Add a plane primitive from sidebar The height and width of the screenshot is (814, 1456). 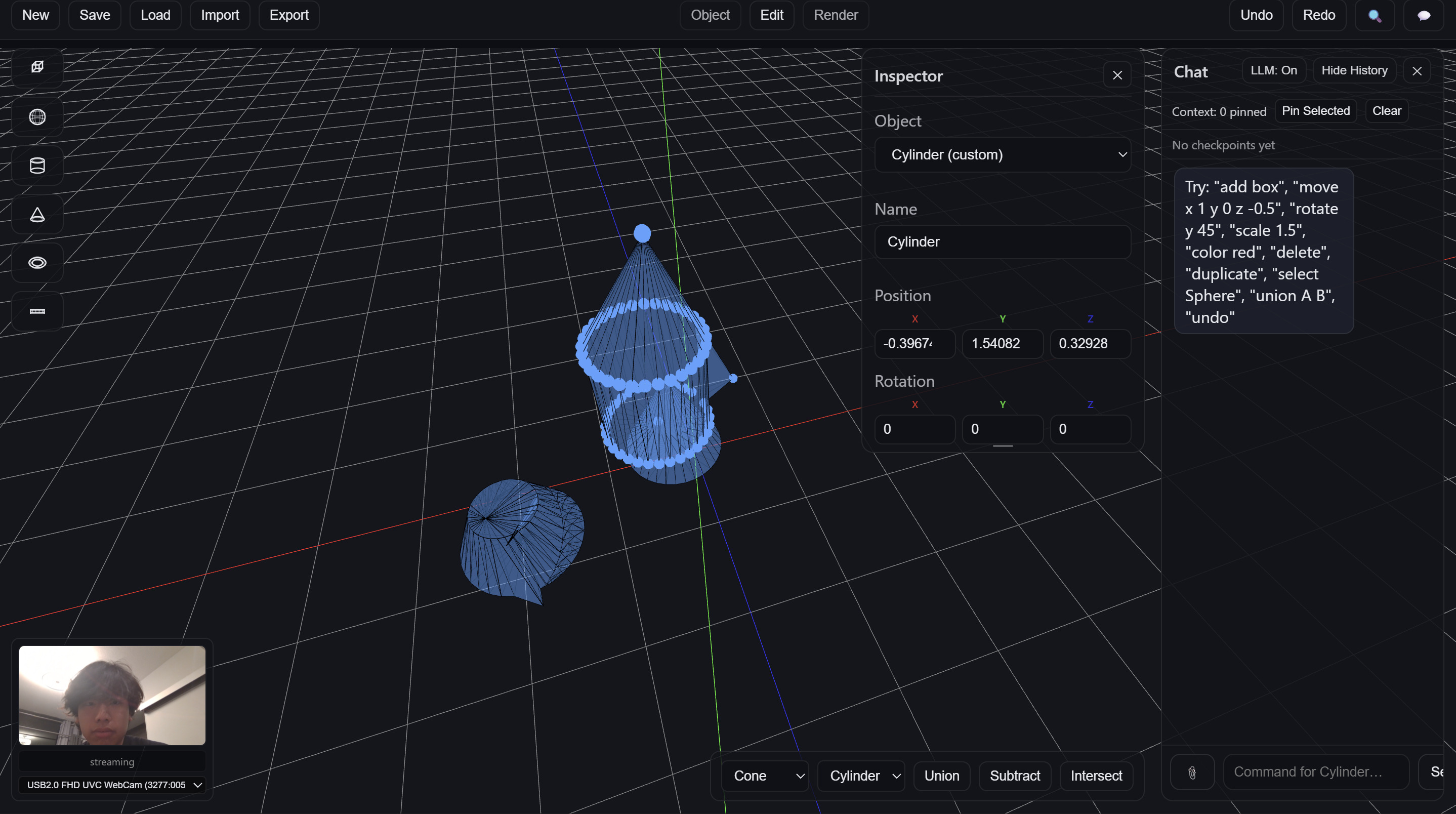(x=37, y=311)
